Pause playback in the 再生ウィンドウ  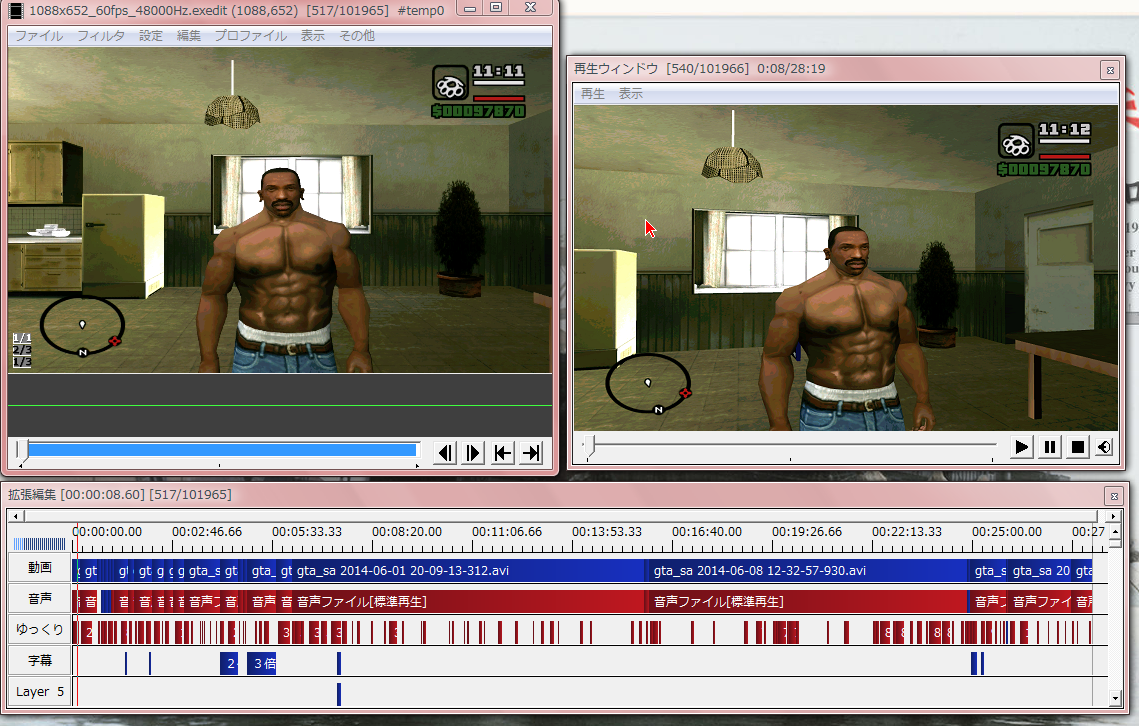[x=1050, y=447]
